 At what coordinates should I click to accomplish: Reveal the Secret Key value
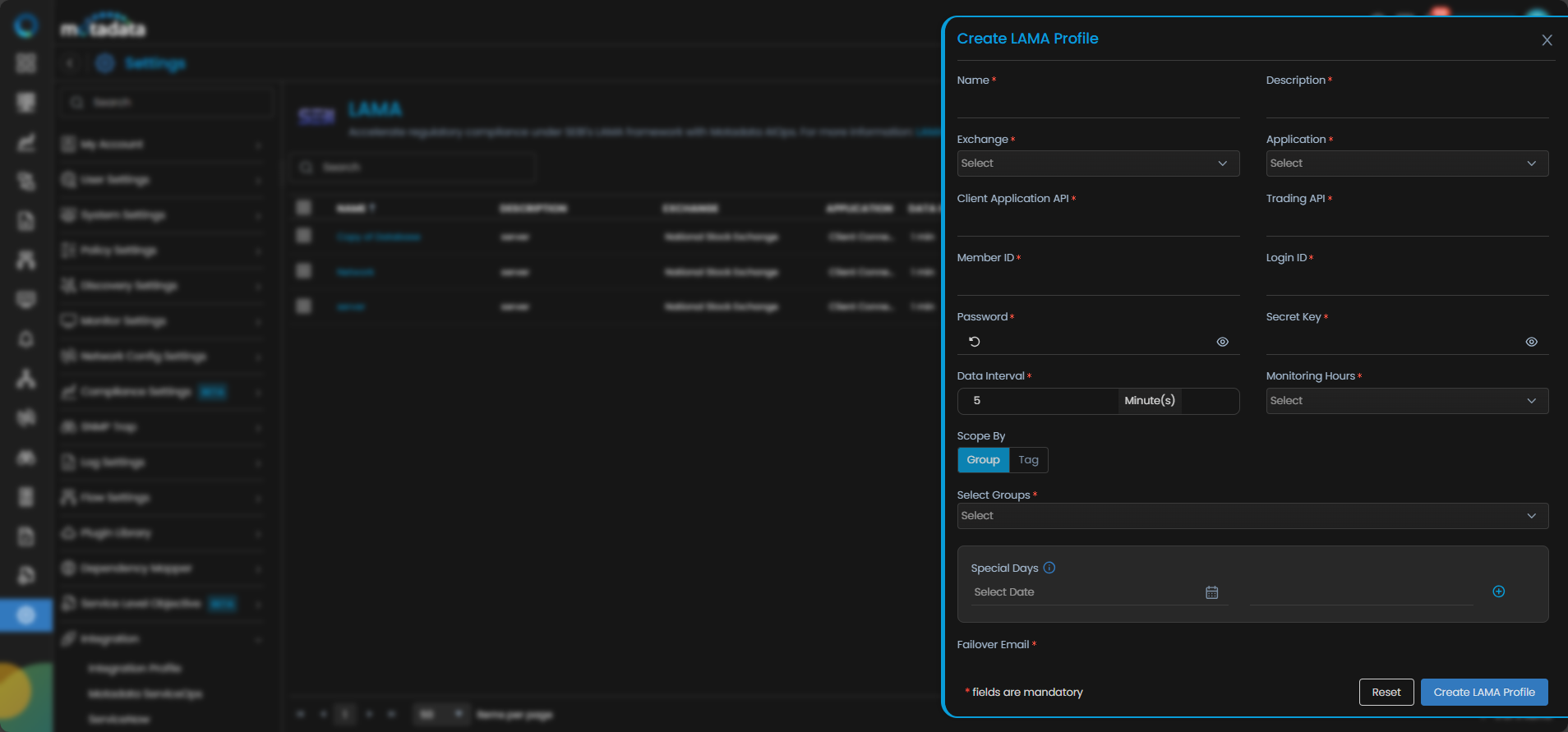[1531, 342]
